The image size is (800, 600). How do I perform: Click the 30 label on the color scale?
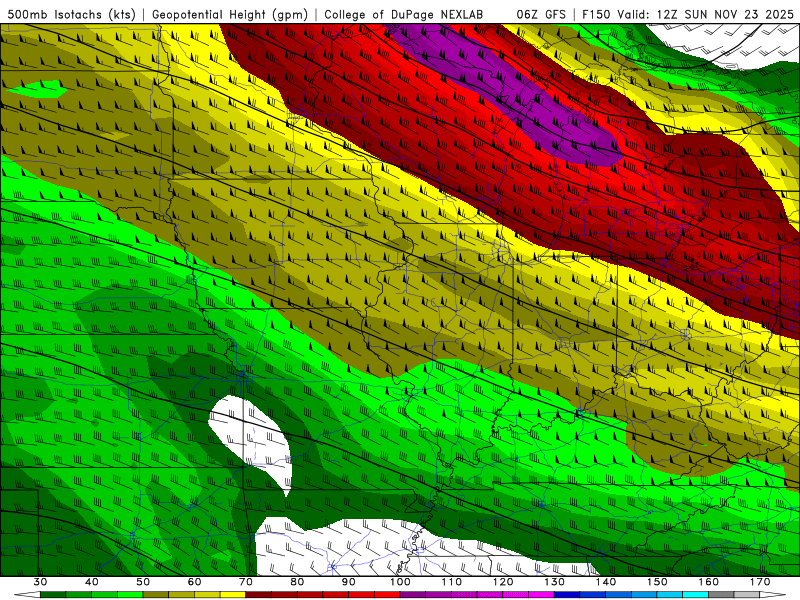pos(40,582)
